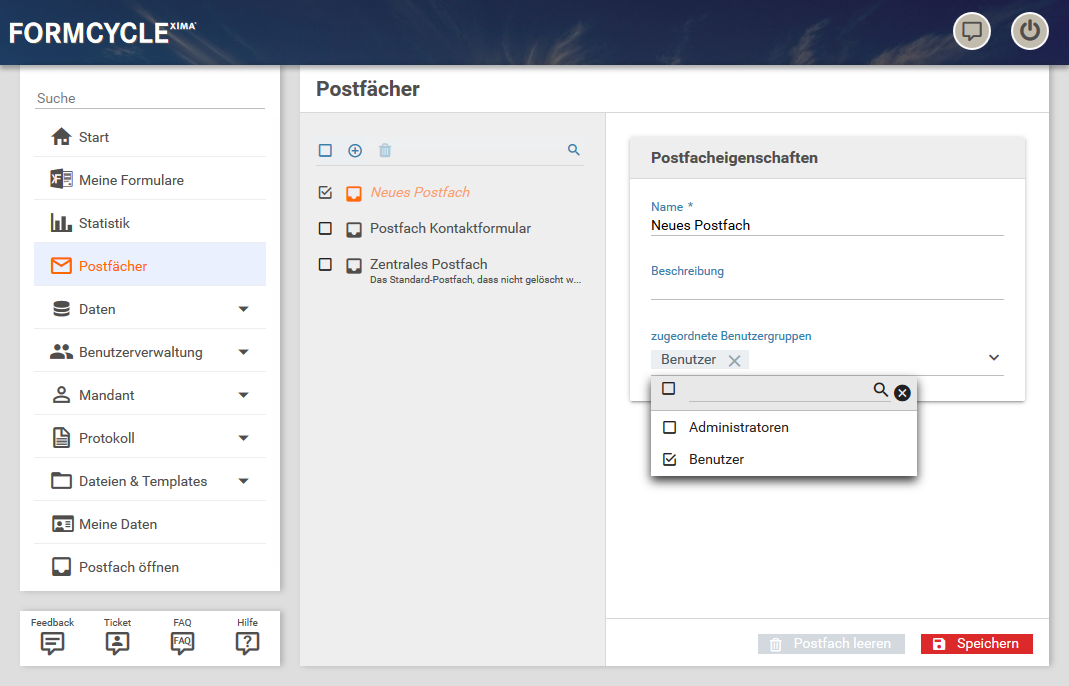Remove the Benutzer tag with its X

[734, 360]
